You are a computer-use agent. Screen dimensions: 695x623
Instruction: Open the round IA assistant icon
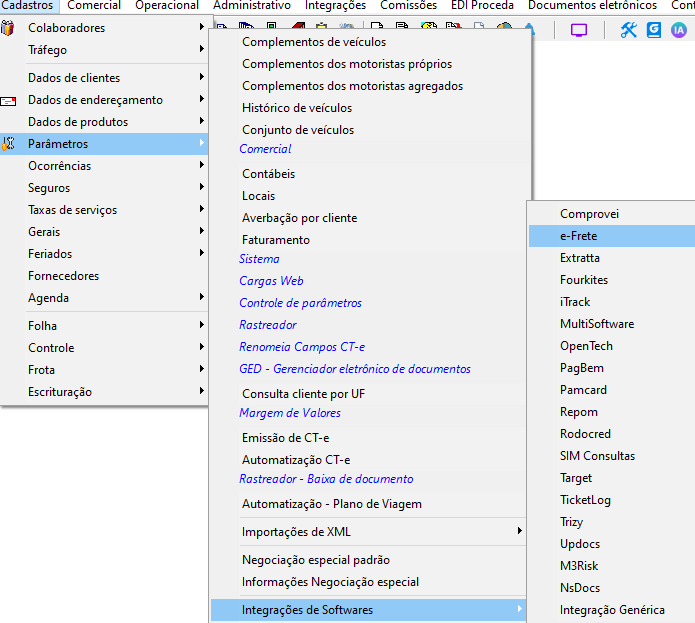[x=679, y=30]
